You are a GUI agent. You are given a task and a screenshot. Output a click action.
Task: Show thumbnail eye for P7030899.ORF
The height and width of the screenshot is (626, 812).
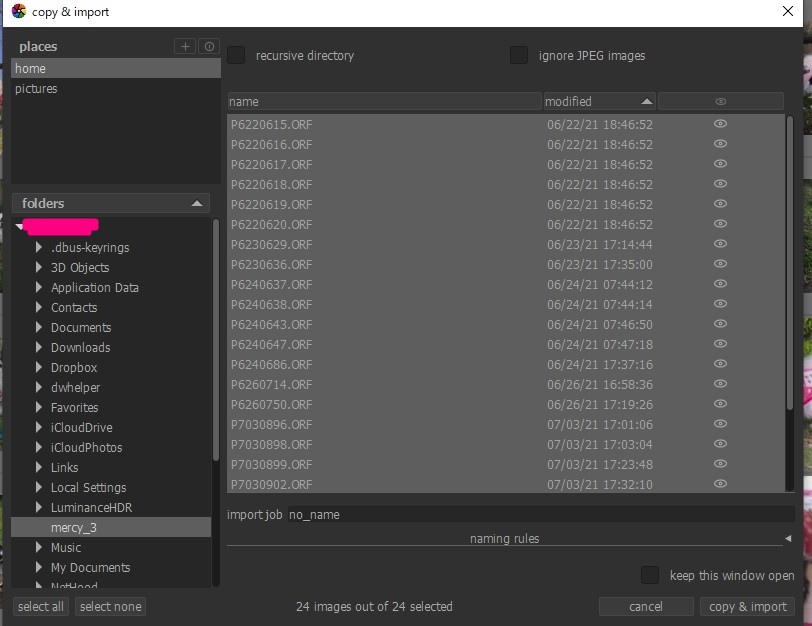click(720, 464)
